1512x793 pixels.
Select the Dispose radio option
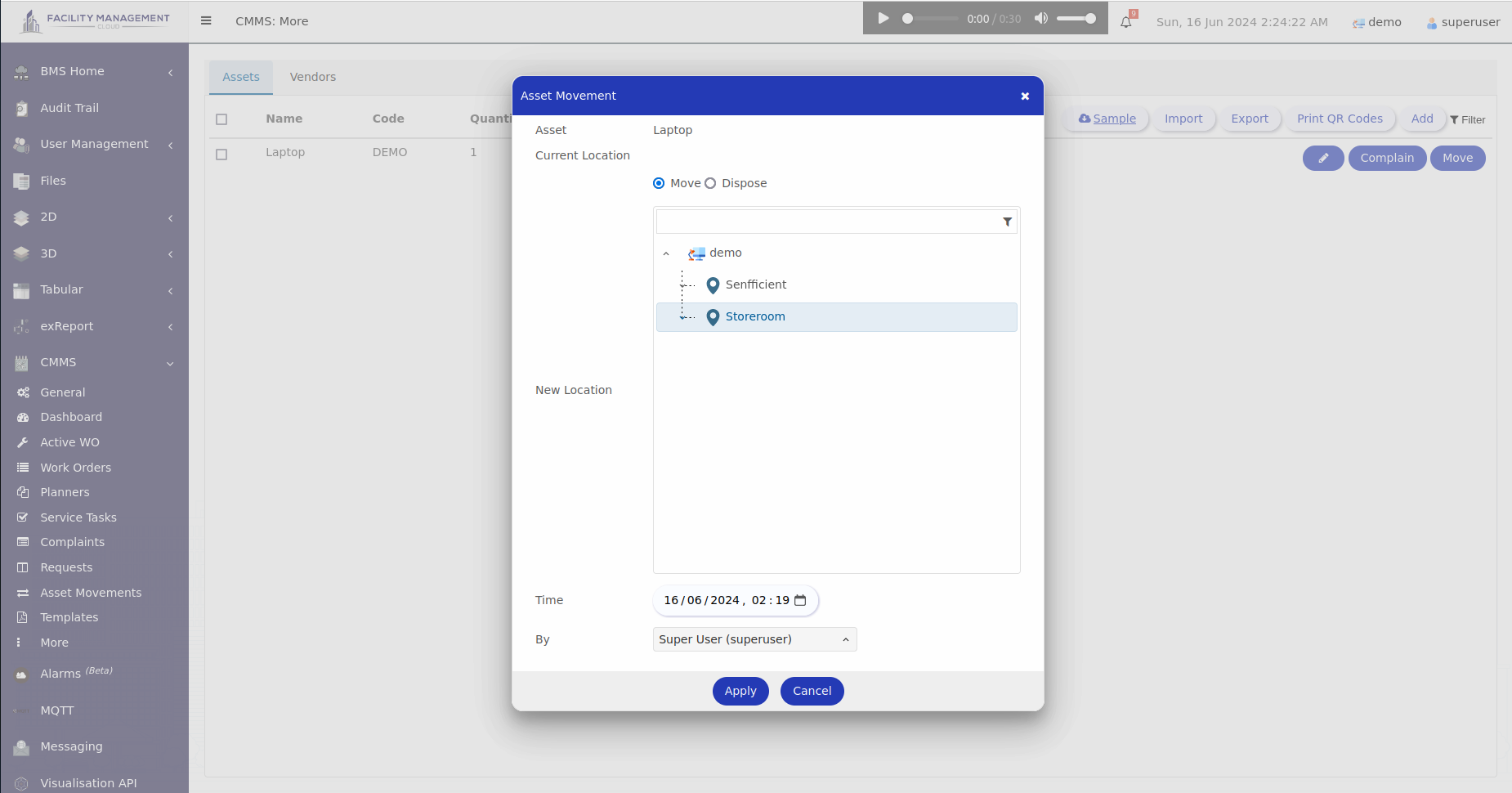(x=710, y=183)
